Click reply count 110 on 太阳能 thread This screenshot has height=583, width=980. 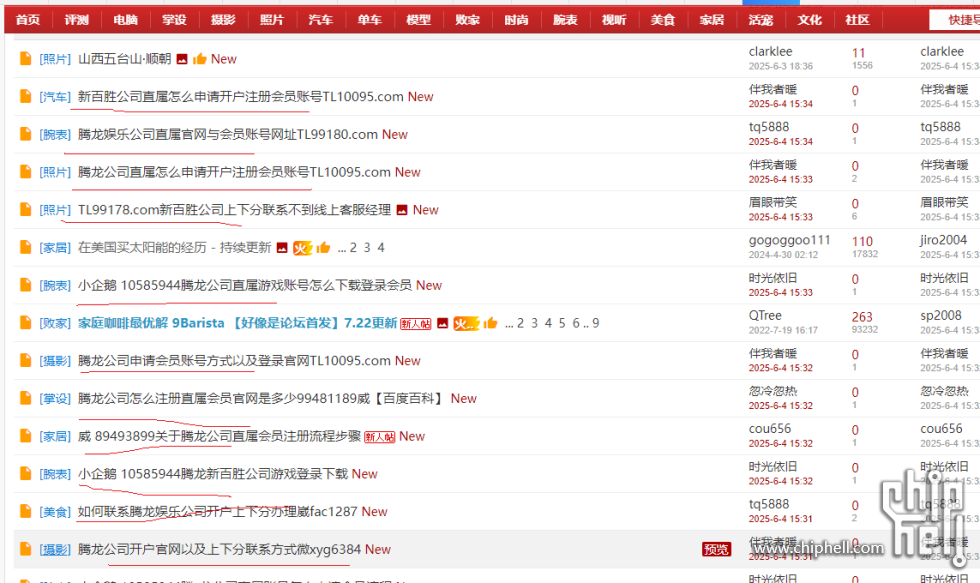pyautogui.click(x=862, y=241)
